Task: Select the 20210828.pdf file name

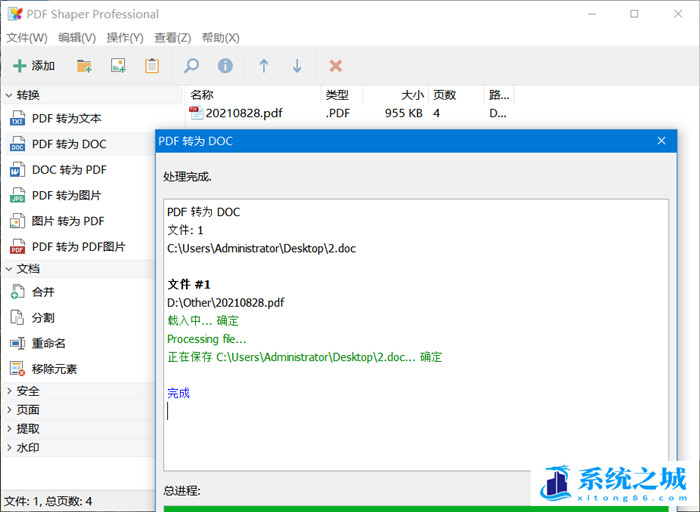Action: click(x=244, y=113)
